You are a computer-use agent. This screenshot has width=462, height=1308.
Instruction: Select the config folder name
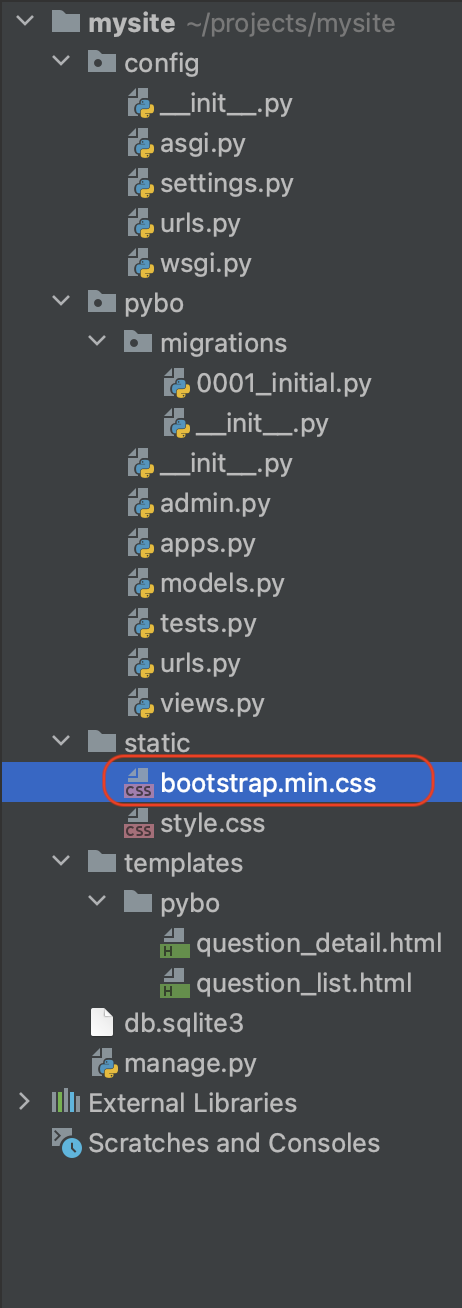[162, 63]
